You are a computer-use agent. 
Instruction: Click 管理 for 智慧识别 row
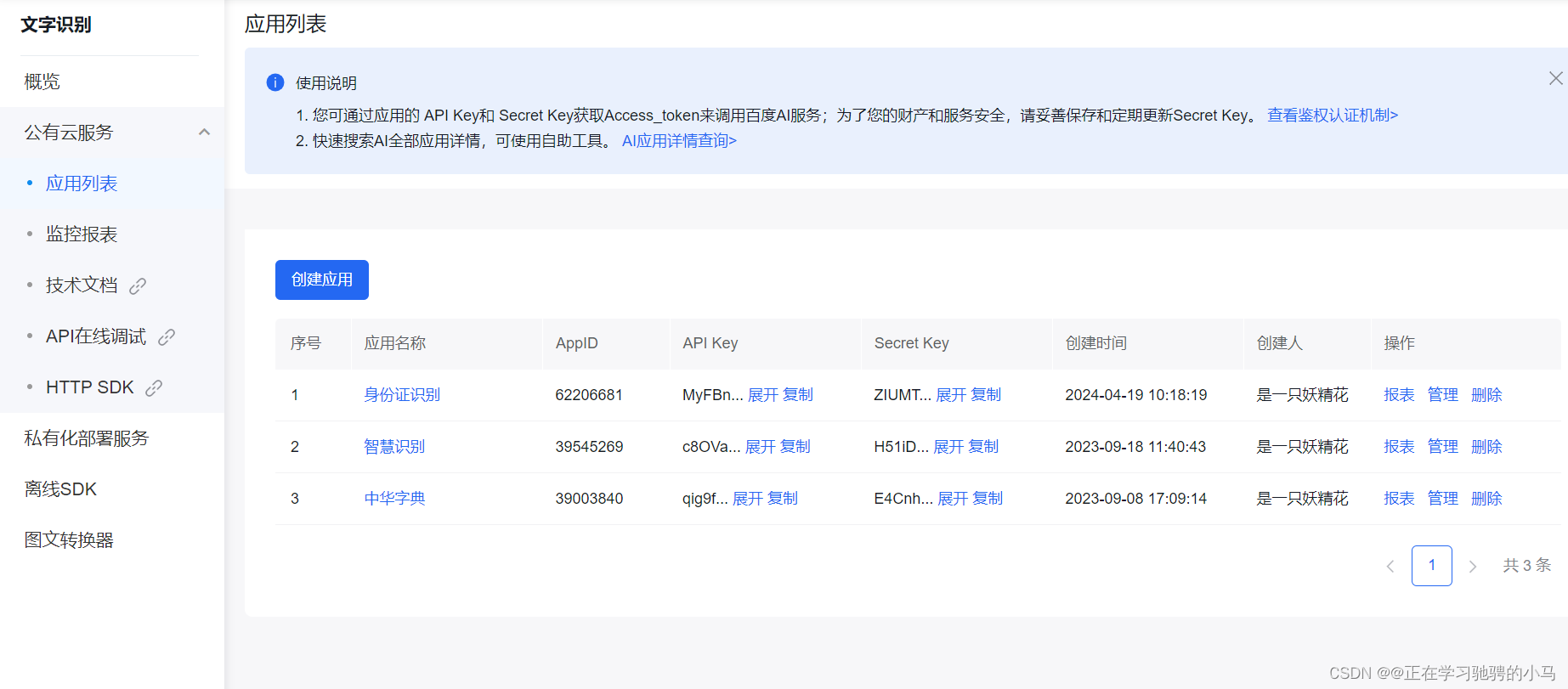1443,447
